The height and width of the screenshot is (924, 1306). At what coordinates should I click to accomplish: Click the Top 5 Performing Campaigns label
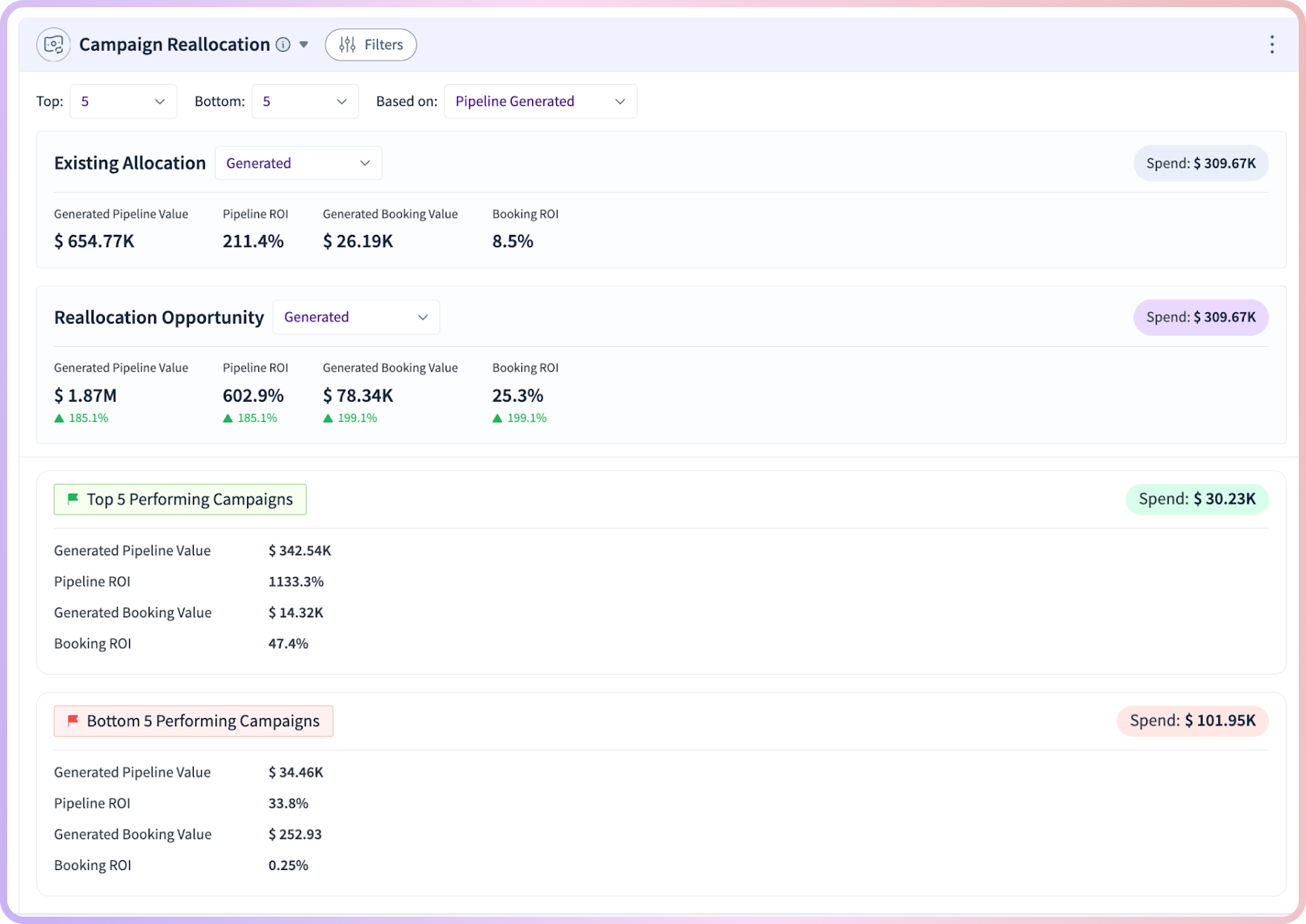click(x=180, y=500)
